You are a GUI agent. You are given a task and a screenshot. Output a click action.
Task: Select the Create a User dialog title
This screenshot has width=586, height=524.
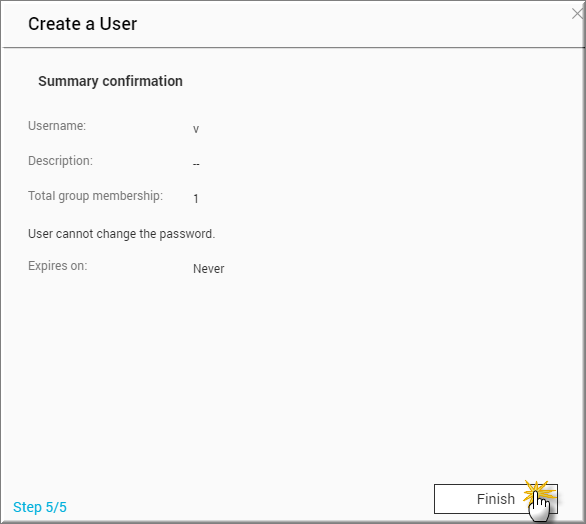pyautogui.click(x=83, y=24)
